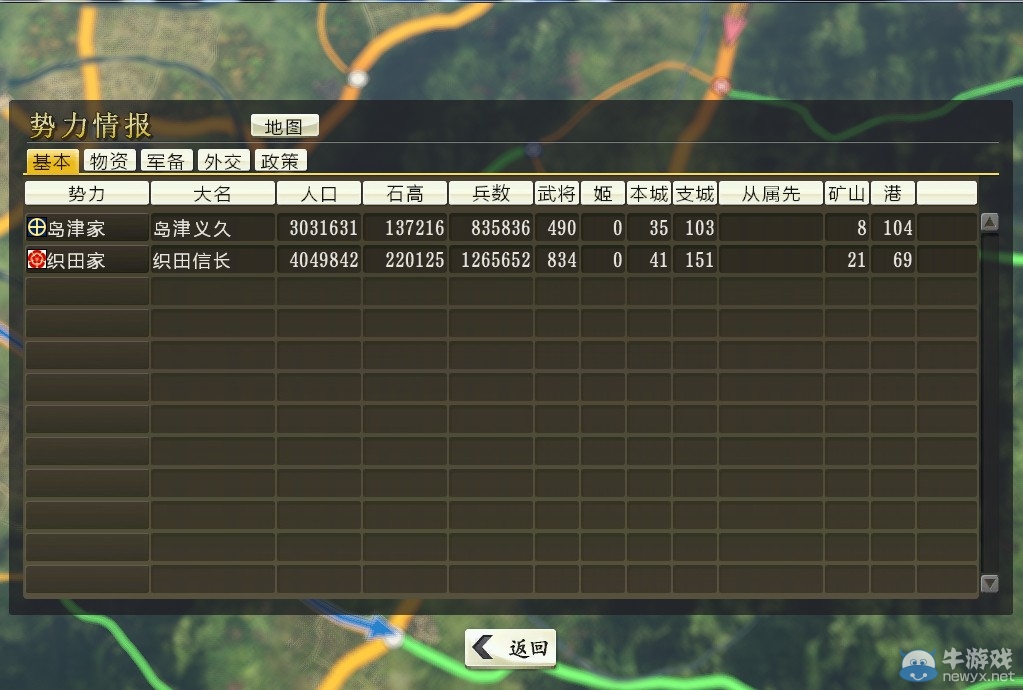1023x690 pixels.
Task: Select the 织田家 row
Action: pos(501,260)
